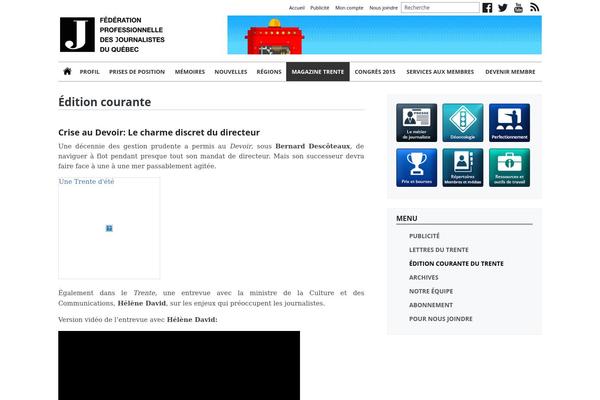Open Archives in the sidebar menu
600x400 pixels.
(424, 277)
